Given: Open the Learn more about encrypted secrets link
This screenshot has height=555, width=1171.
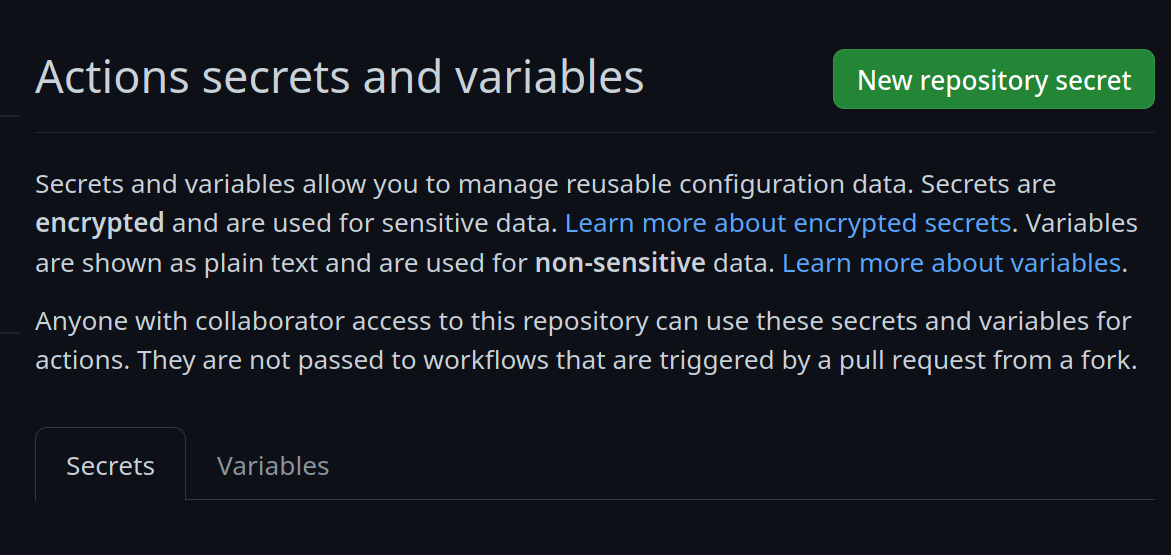Looking at the screenshot, I should [787, 223].
